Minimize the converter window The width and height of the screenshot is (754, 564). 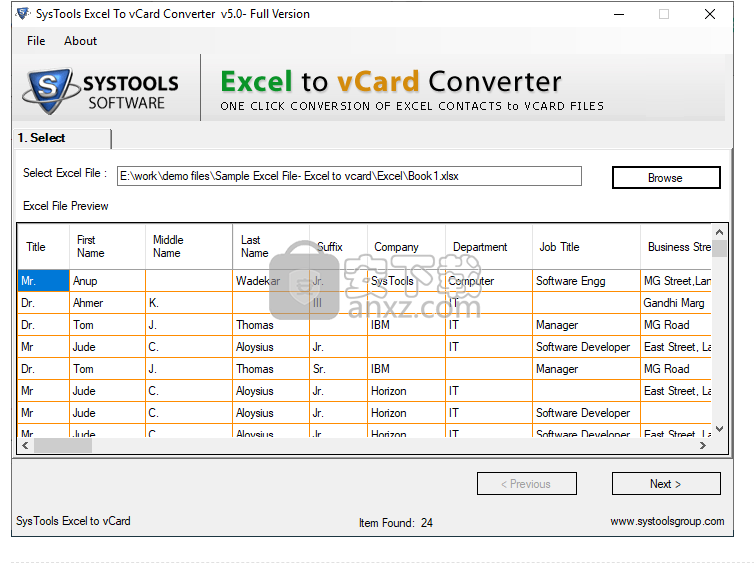[619, 14]
